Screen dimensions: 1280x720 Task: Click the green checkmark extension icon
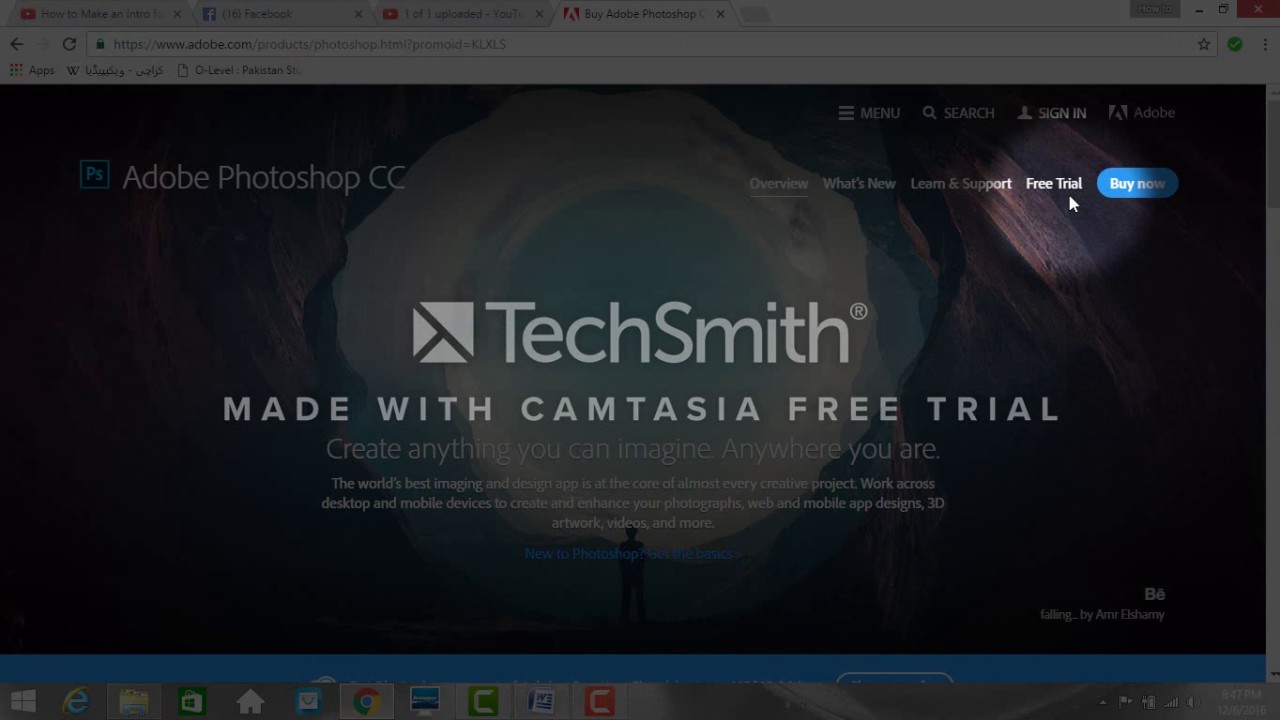pos(1235,44)
